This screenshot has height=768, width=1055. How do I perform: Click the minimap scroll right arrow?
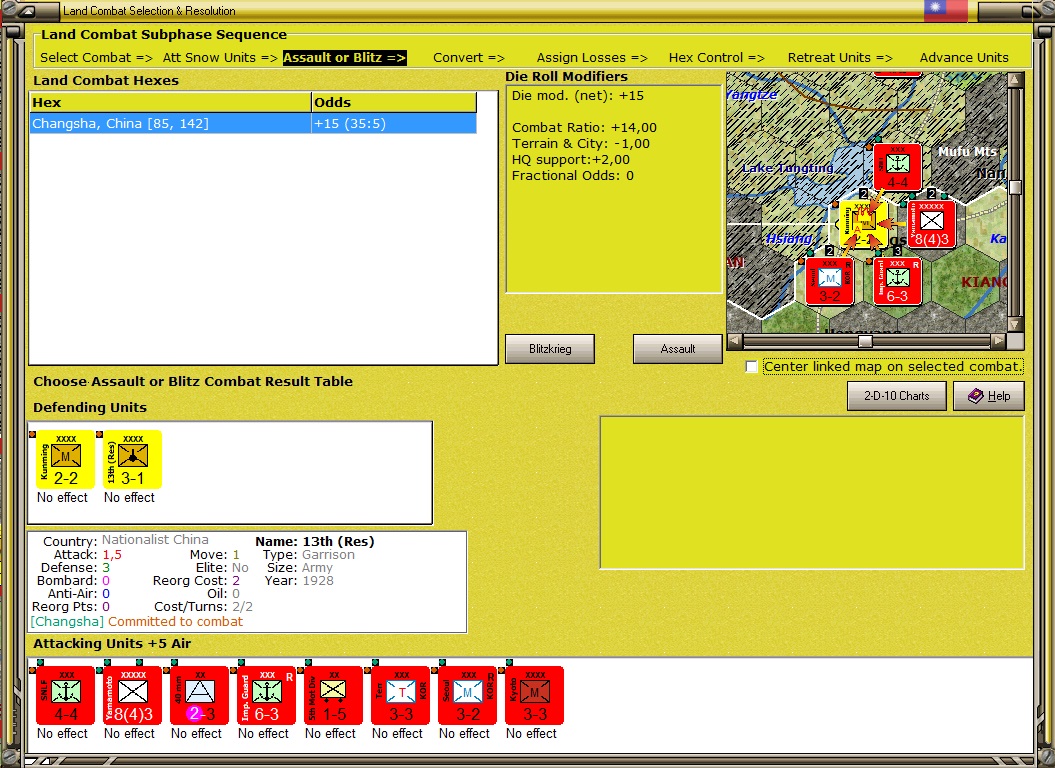pos(999,341)
